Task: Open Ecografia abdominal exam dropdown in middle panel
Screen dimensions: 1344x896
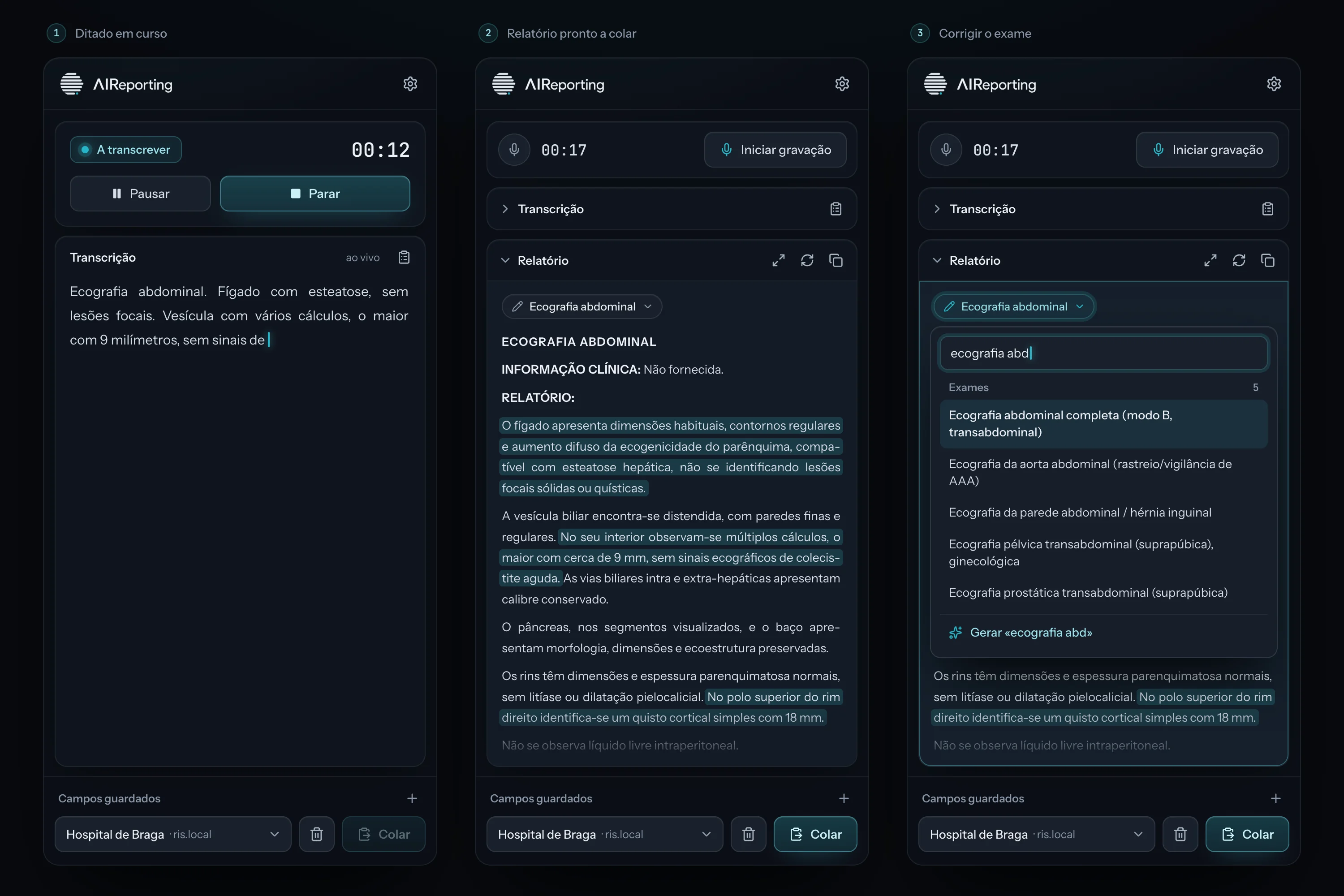Action: pos(582,306)
